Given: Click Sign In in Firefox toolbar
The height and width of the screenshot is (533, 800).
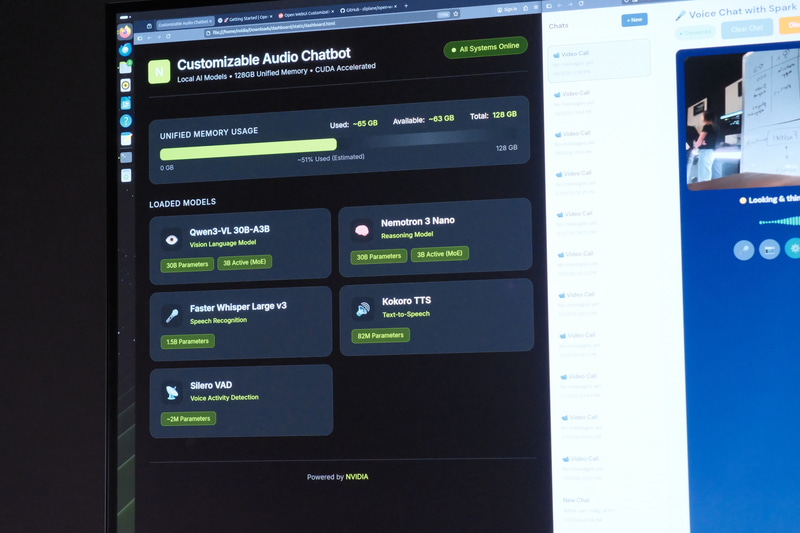Looking at the screenshot, I should pyautogui.click(x=507, y=10).
